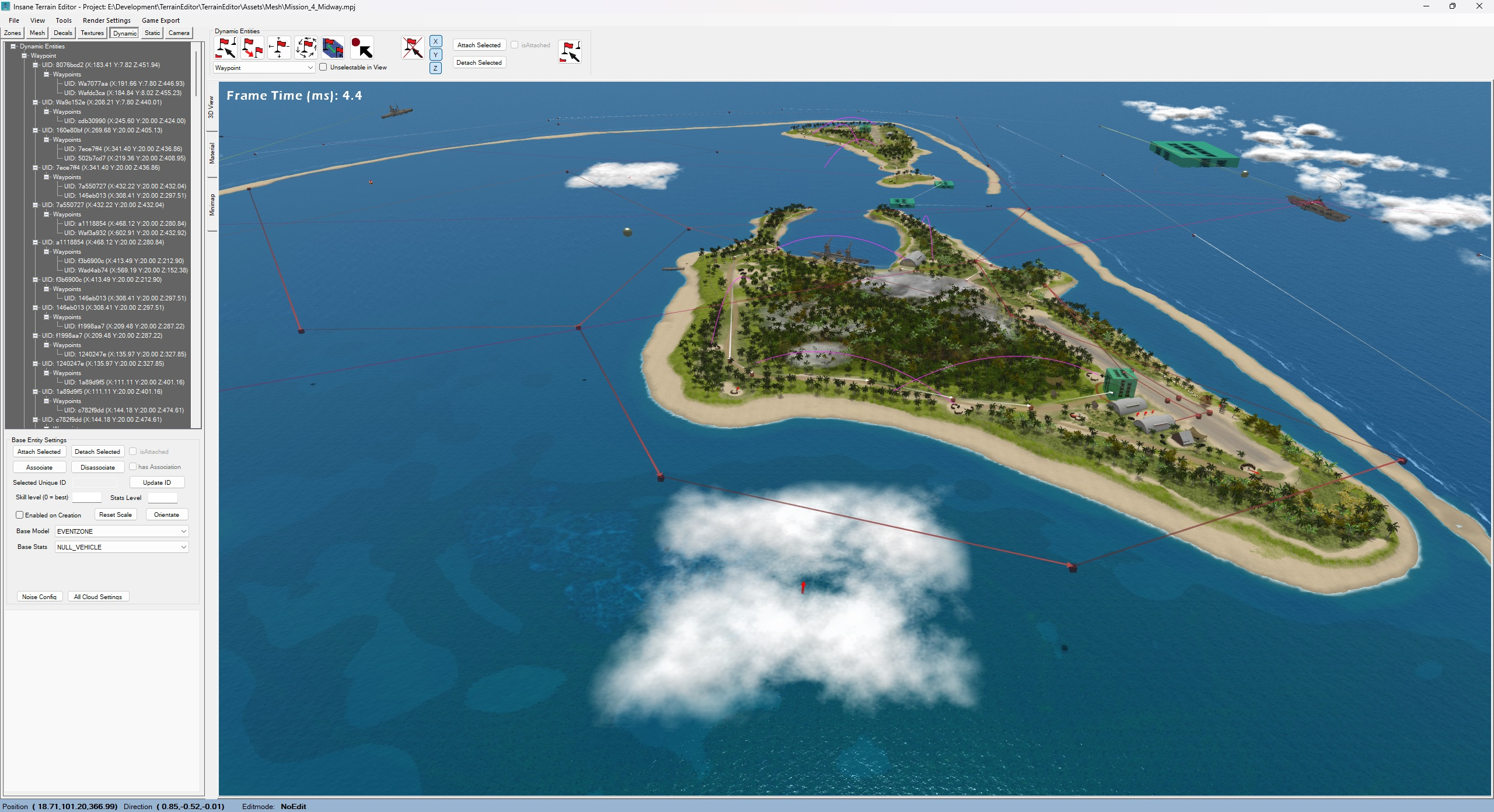Click the Skill level input field
1494x812 pixels.
point(86,498)
